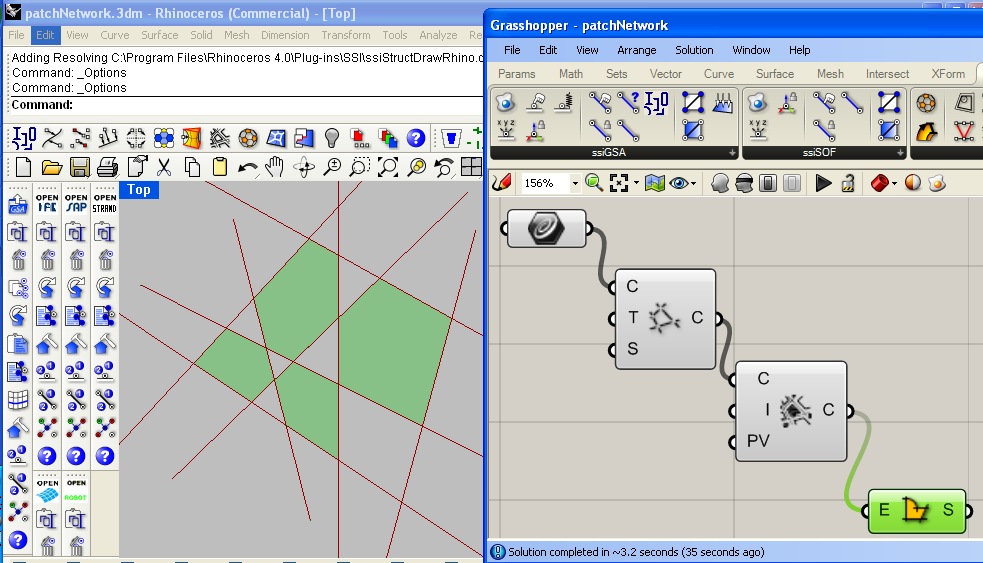Click the red-green-blue layers icon in Rhino
The image size is (983, 563).
pos(387,138)
